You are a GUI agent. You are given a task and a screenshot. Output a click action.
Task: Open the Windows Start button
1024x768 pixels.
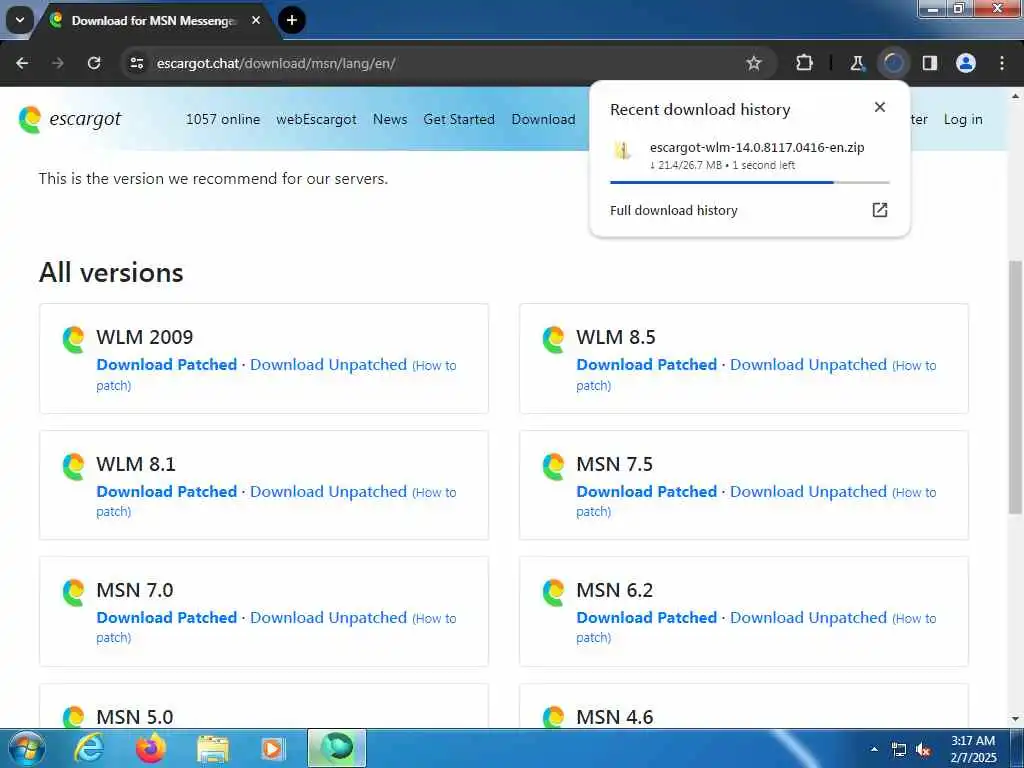(26, 748)
